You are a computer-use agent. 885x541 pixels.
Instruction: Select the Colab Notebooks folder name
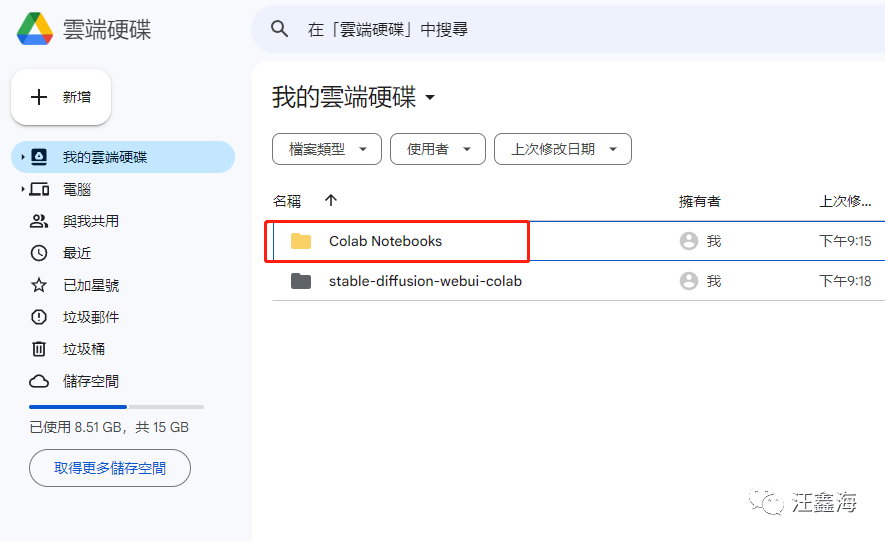385,241
